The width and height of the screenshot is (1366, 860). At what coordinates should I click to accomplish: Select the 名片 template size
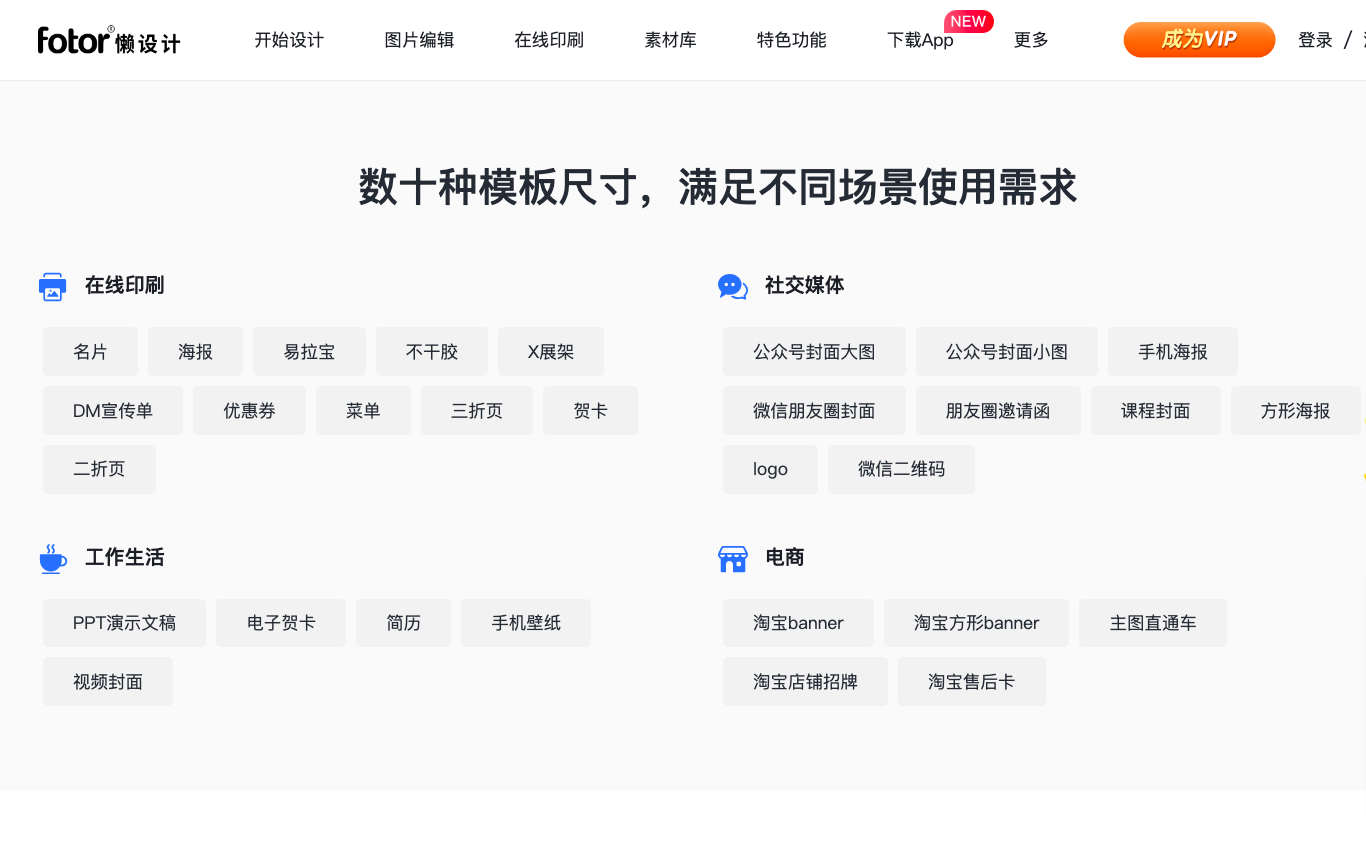90,351
